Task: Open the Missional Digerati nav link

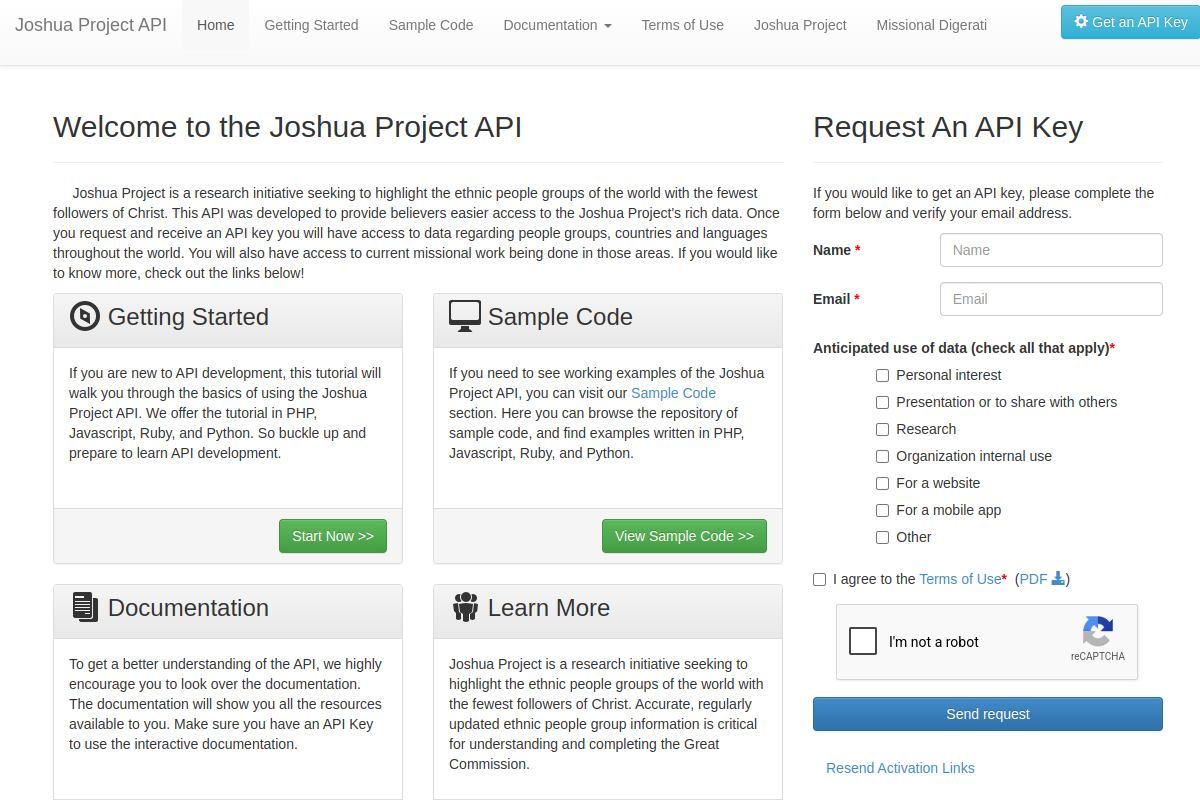Action: (932, 25)
